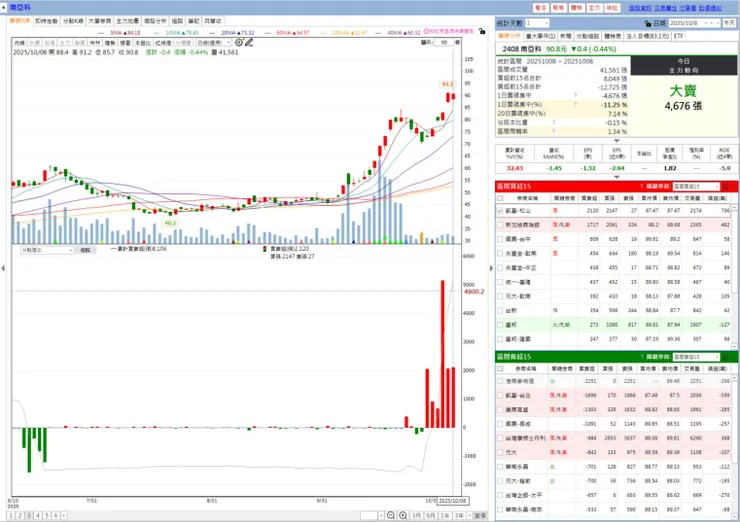The width and height of the screenshot is (740, 522).
Task: Switch to the 分點K線 tab
Action: [73, 21]
